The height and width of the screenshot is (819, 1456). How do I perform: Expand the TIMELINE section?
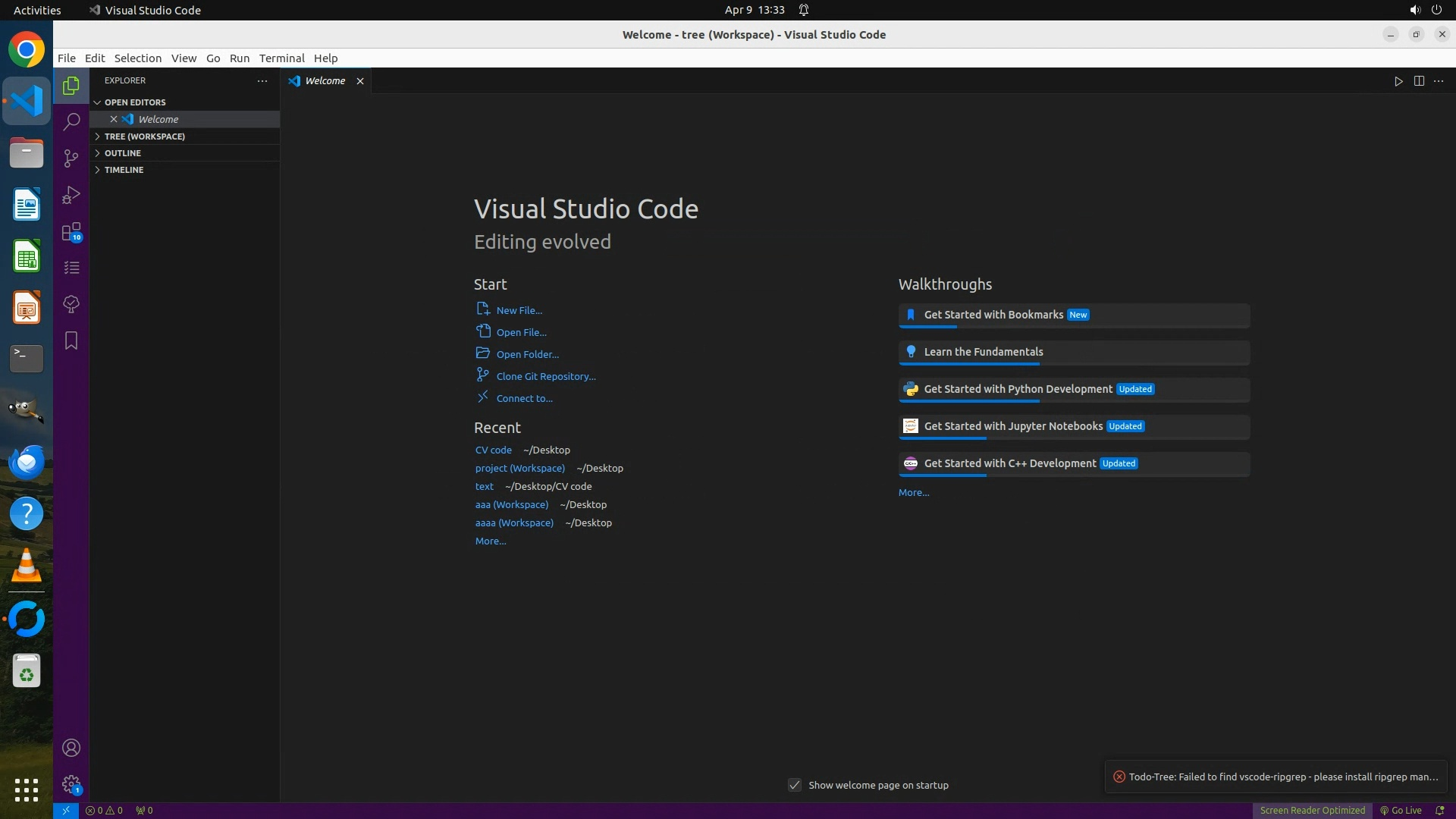[124, 170]
